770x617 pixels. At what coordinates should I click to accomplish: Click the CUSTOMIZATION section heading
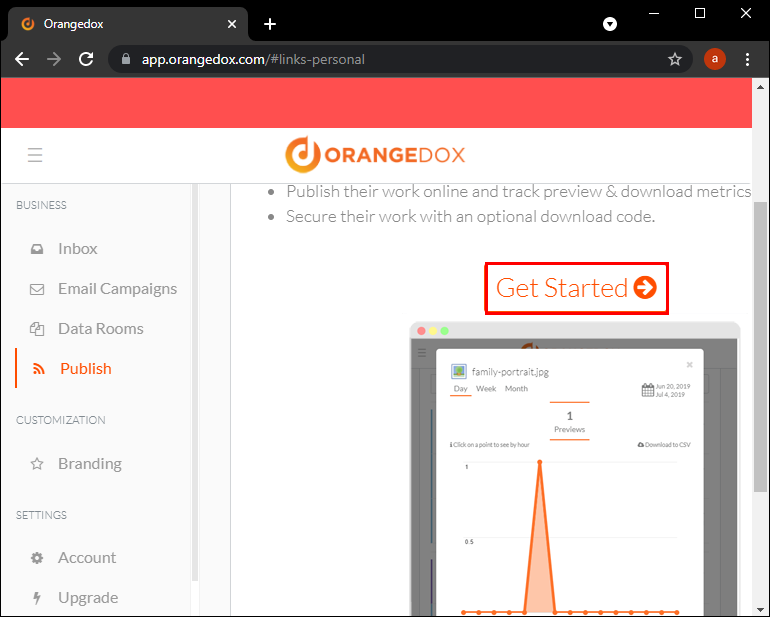click(61, 421)
